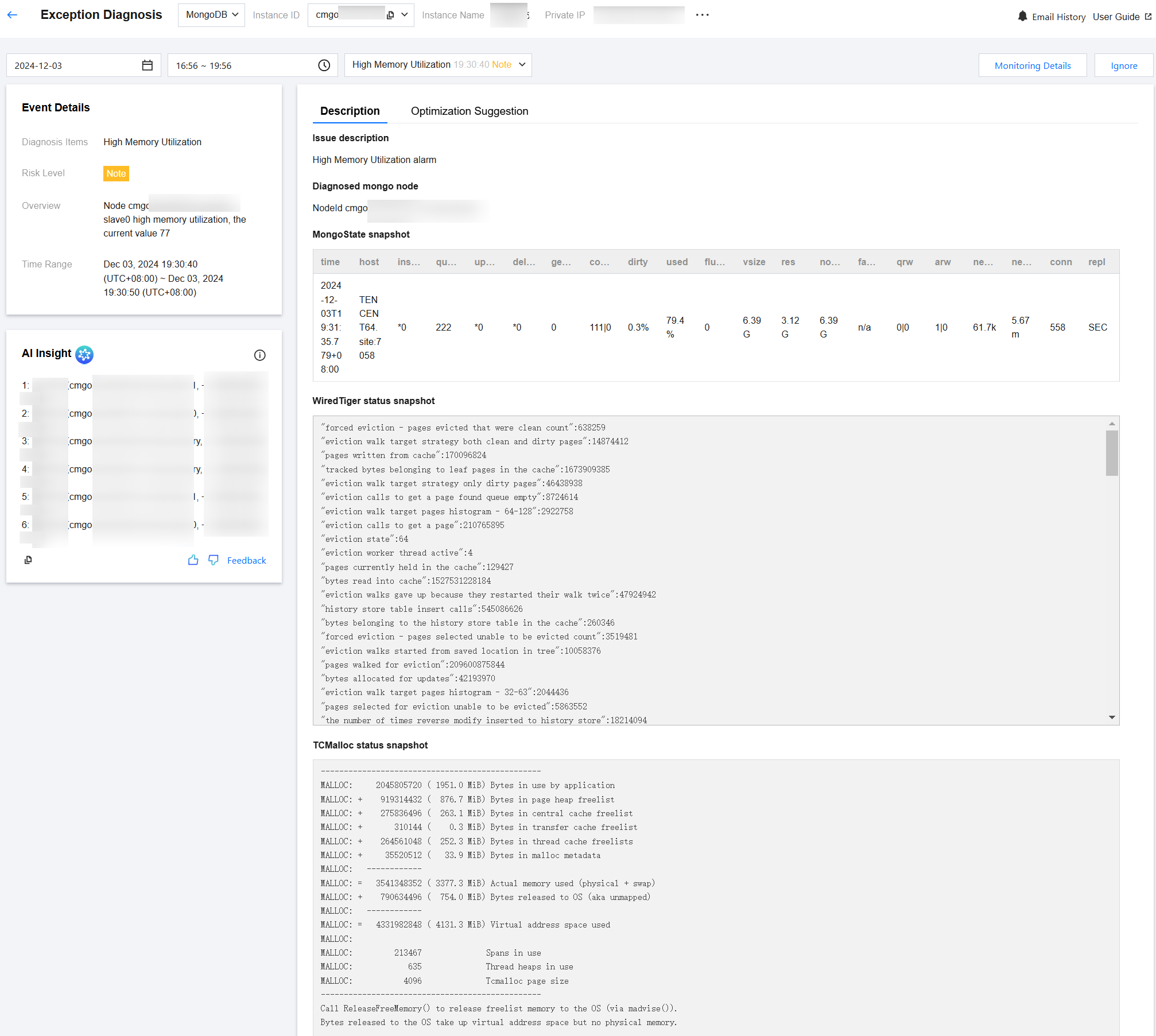The width and height of the screenshot is (1156, 1036).
Task: Click the WiredTiger snapshot scrollbar down arrow
Action: (x=1112, y=717)
